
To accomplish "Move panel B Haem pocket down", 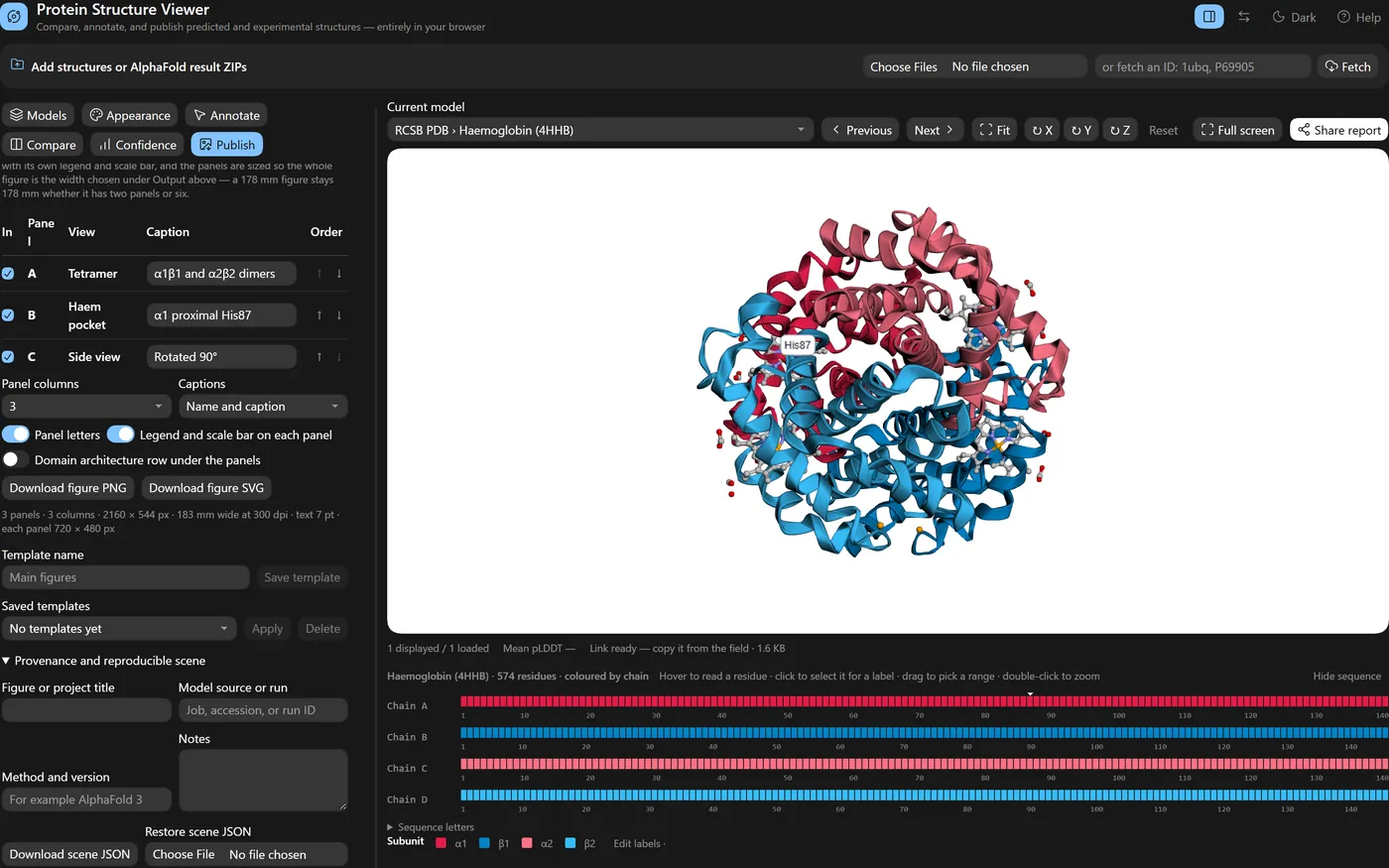I will (339, 315).
